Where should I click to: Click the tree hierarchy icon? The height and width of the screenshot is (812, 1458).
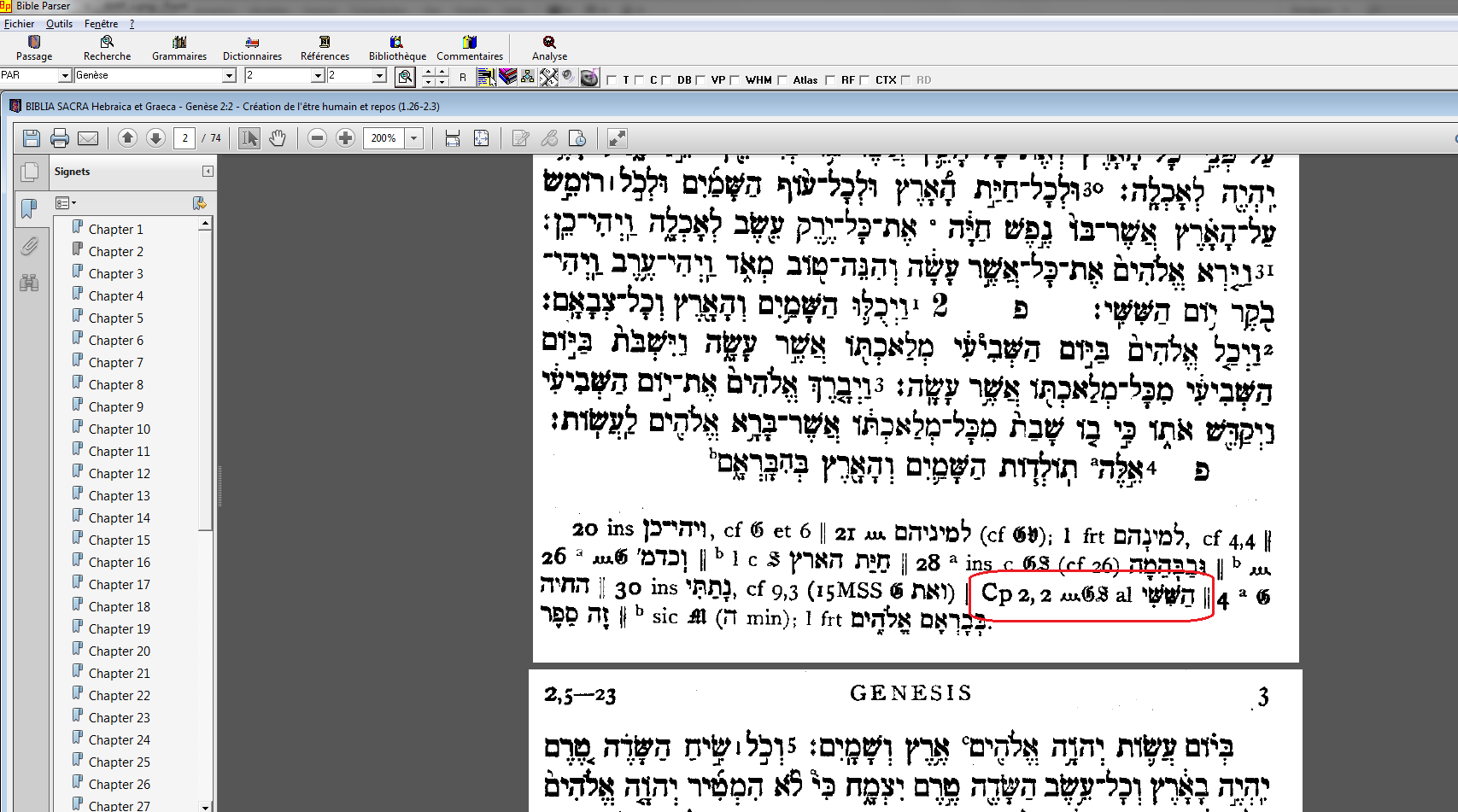click(528, 77)
